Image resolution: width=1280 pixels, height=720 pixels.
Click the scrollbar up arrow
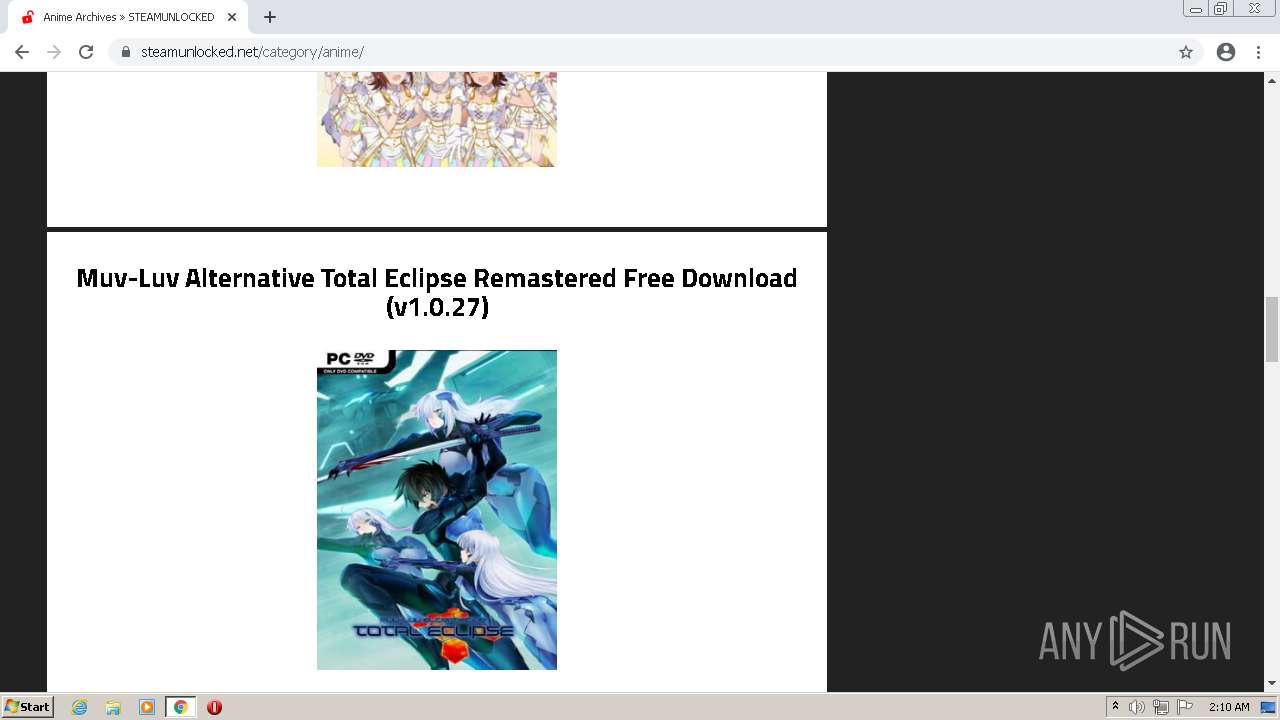[1272, 80]
